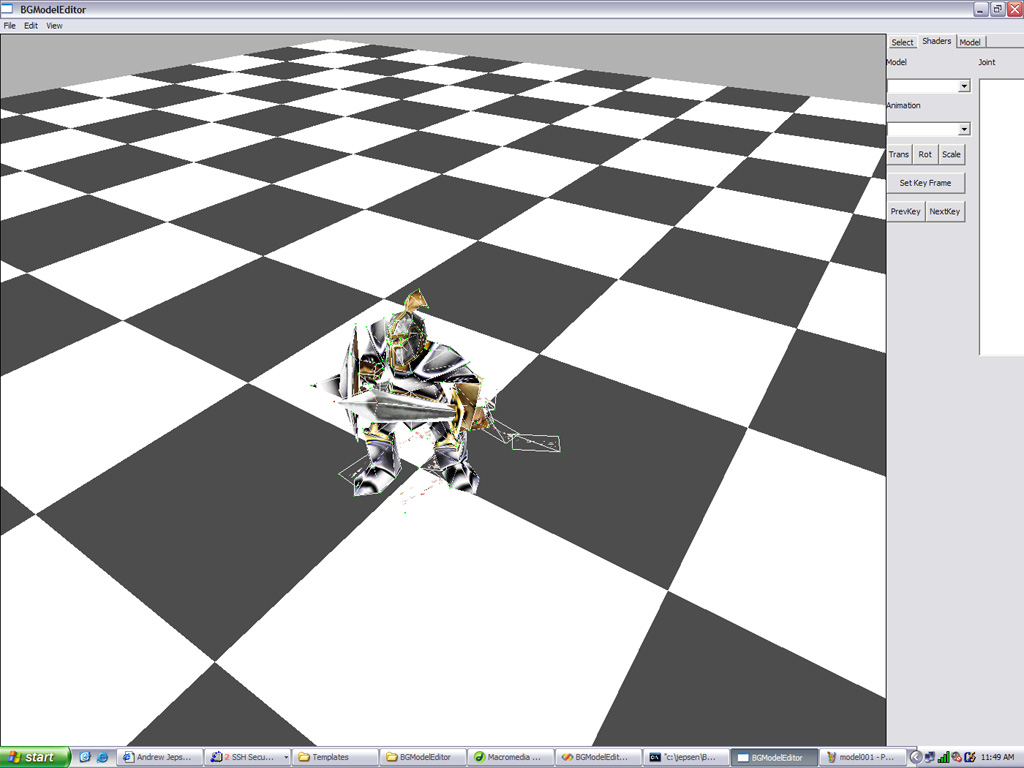Expand the Animation dropdown list

coord(964,129)
